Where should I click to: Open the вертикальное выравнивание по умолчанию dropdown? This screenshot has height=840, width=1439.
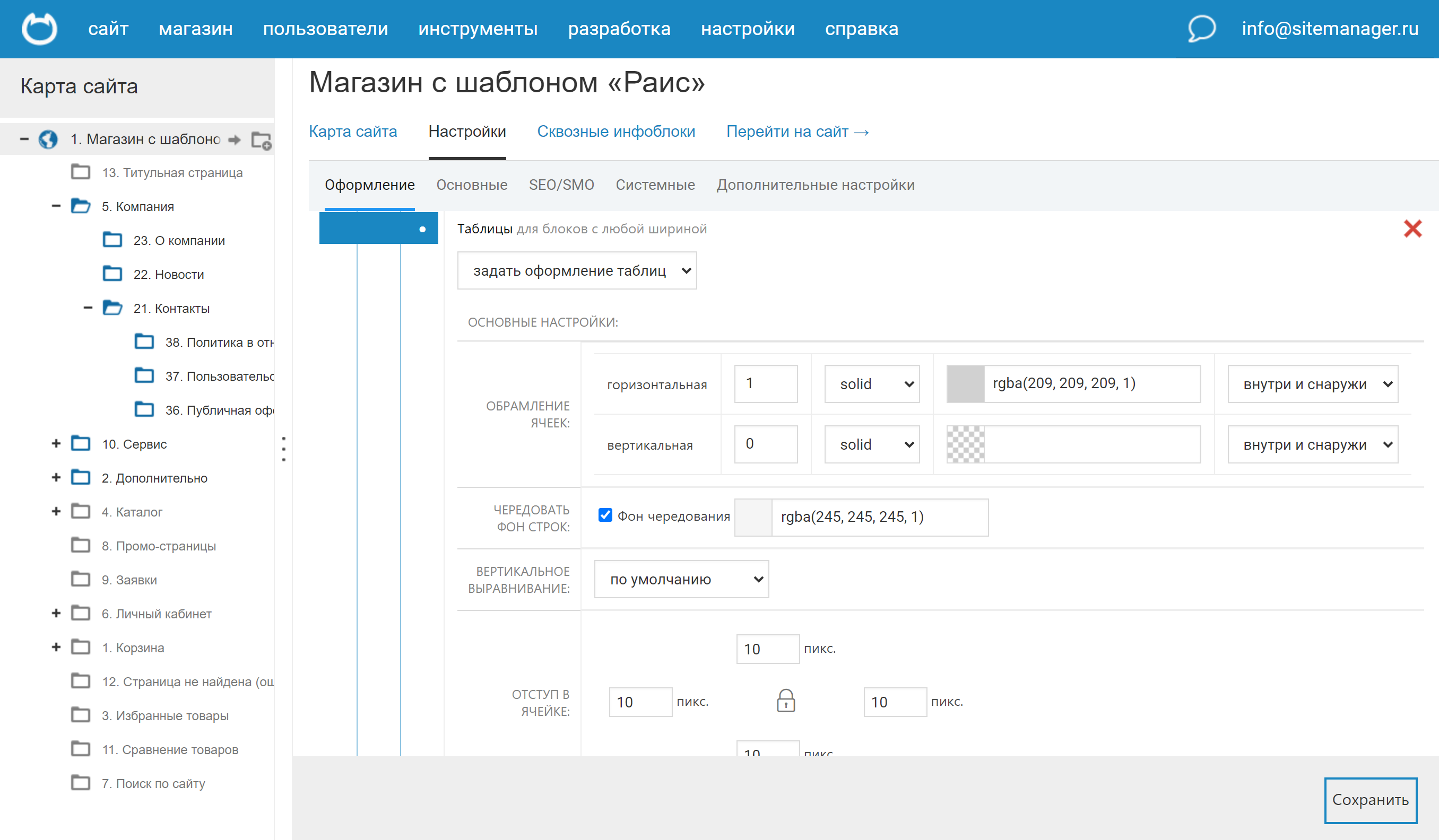681,579
